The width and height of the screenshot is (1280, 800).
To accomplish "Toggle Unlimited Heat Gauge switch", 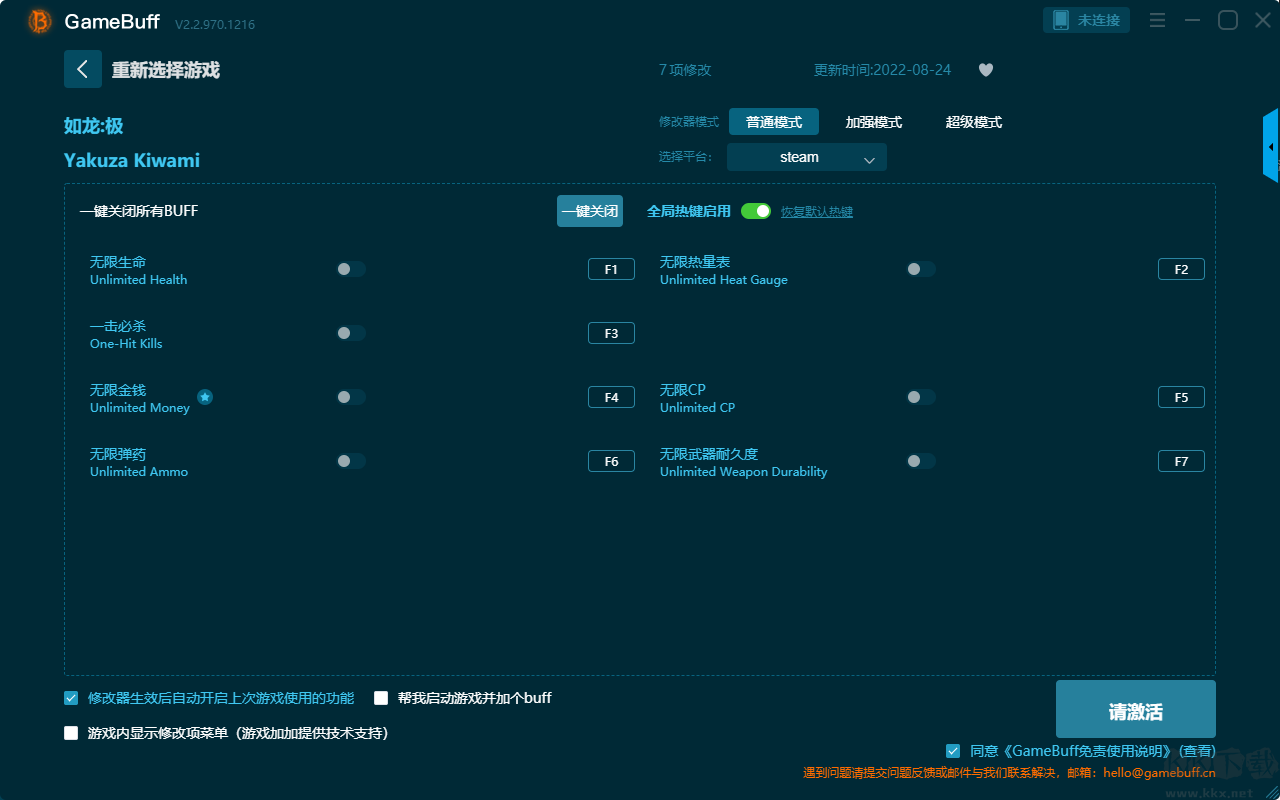I will click(921, 269).
